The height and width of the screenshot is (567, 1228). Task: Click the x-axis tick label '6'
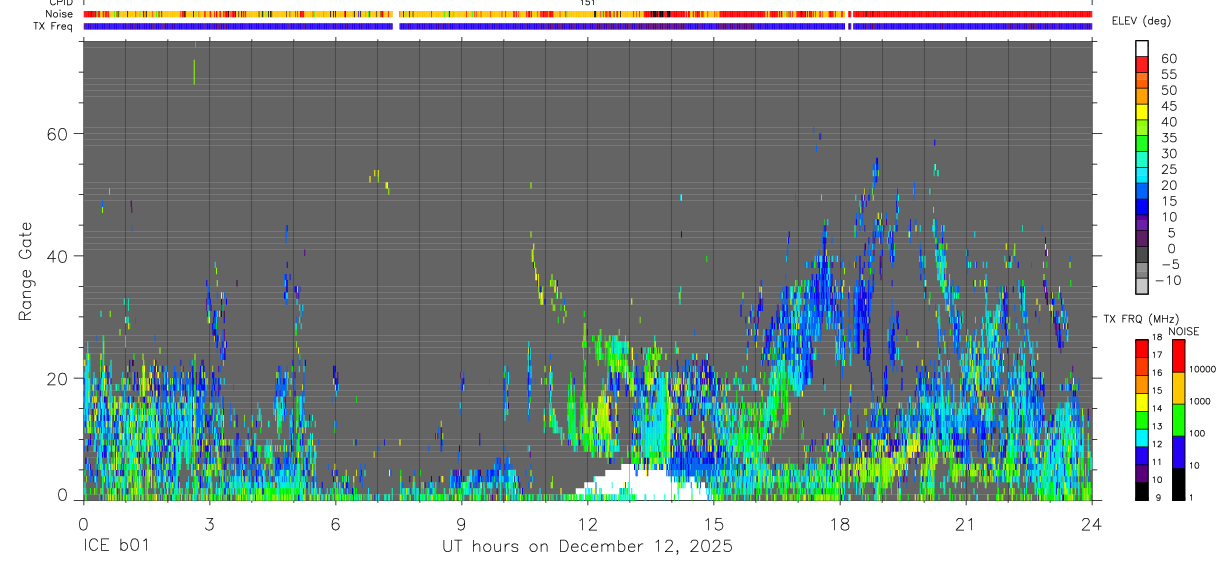(335, 523)
